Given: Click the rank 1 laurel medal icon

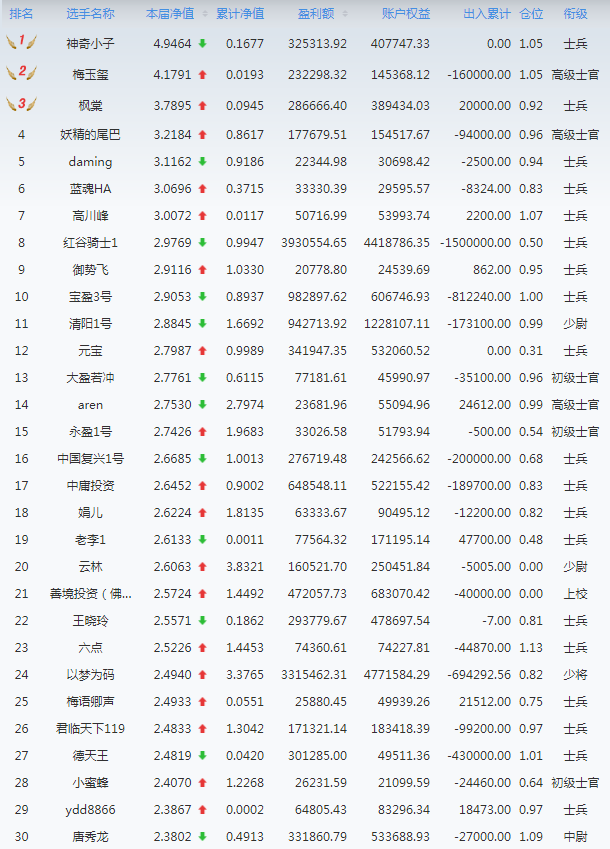Looking at the screenshot, I should click(22, 41).
